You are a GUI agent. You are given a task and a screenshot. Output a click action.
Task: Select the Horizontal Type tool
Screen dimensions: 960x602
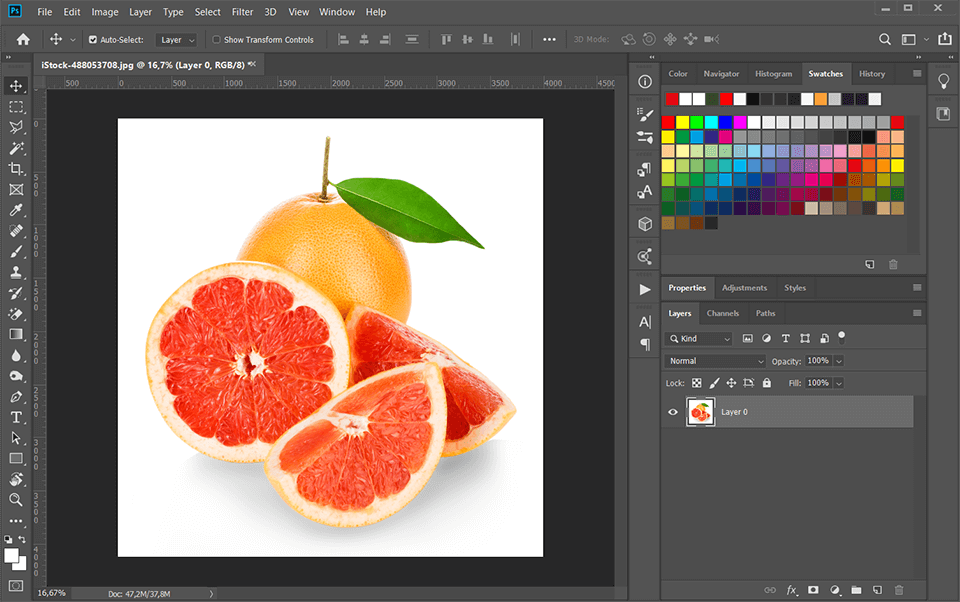(x=17, y=418)
